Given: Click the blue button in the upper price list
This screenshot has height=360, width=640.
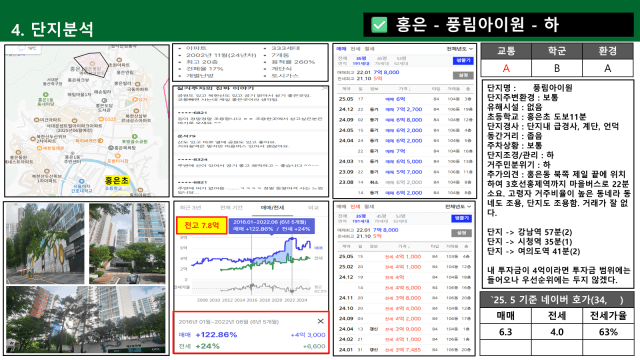Looking at the screenshot, I should point(463,60).
